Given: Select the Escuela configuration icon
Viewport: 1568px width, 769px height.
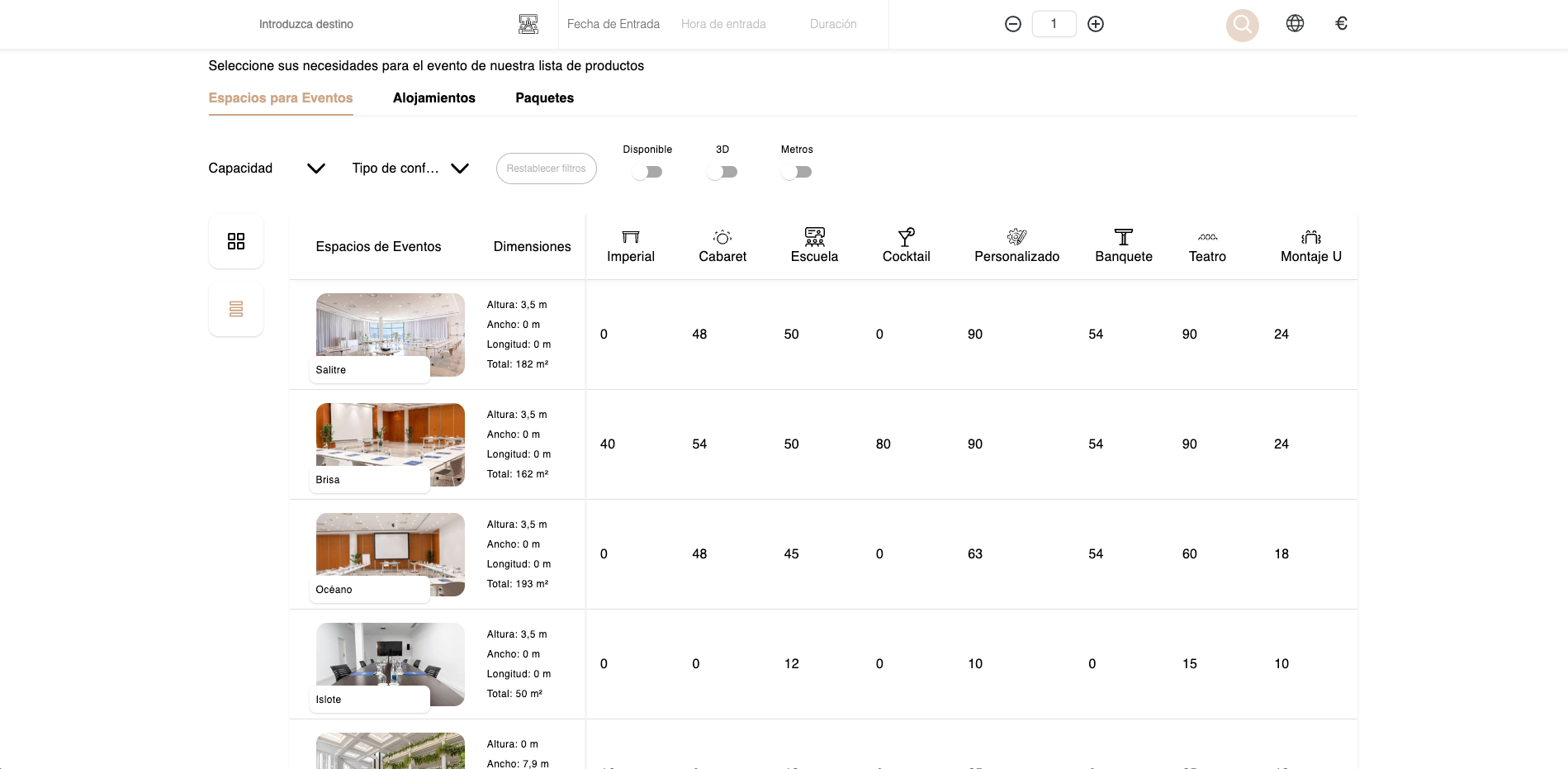Looking at the screenshot, I should (814, 237).
